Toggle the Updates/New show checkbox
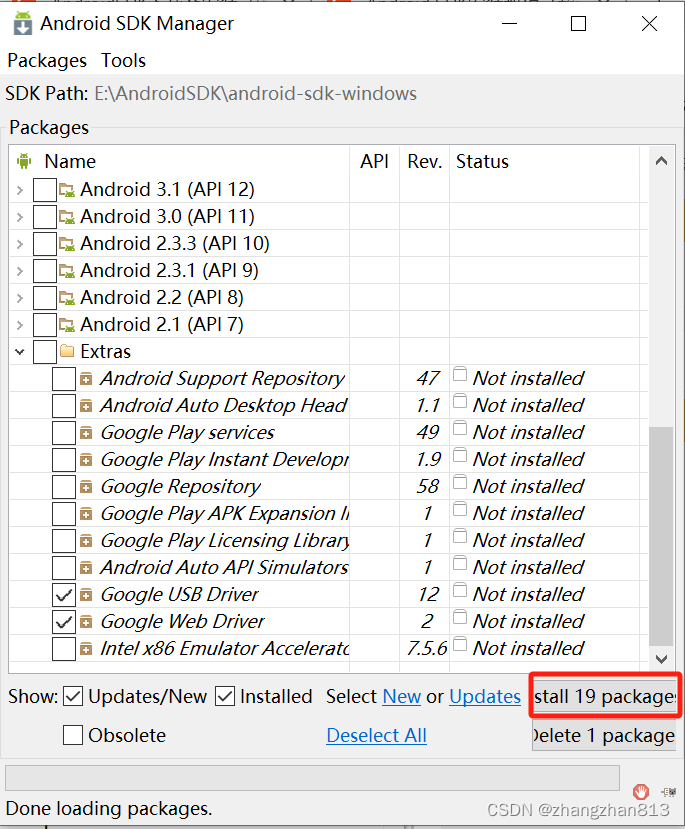This screenshot has width=685, height=829. point(73,696)
